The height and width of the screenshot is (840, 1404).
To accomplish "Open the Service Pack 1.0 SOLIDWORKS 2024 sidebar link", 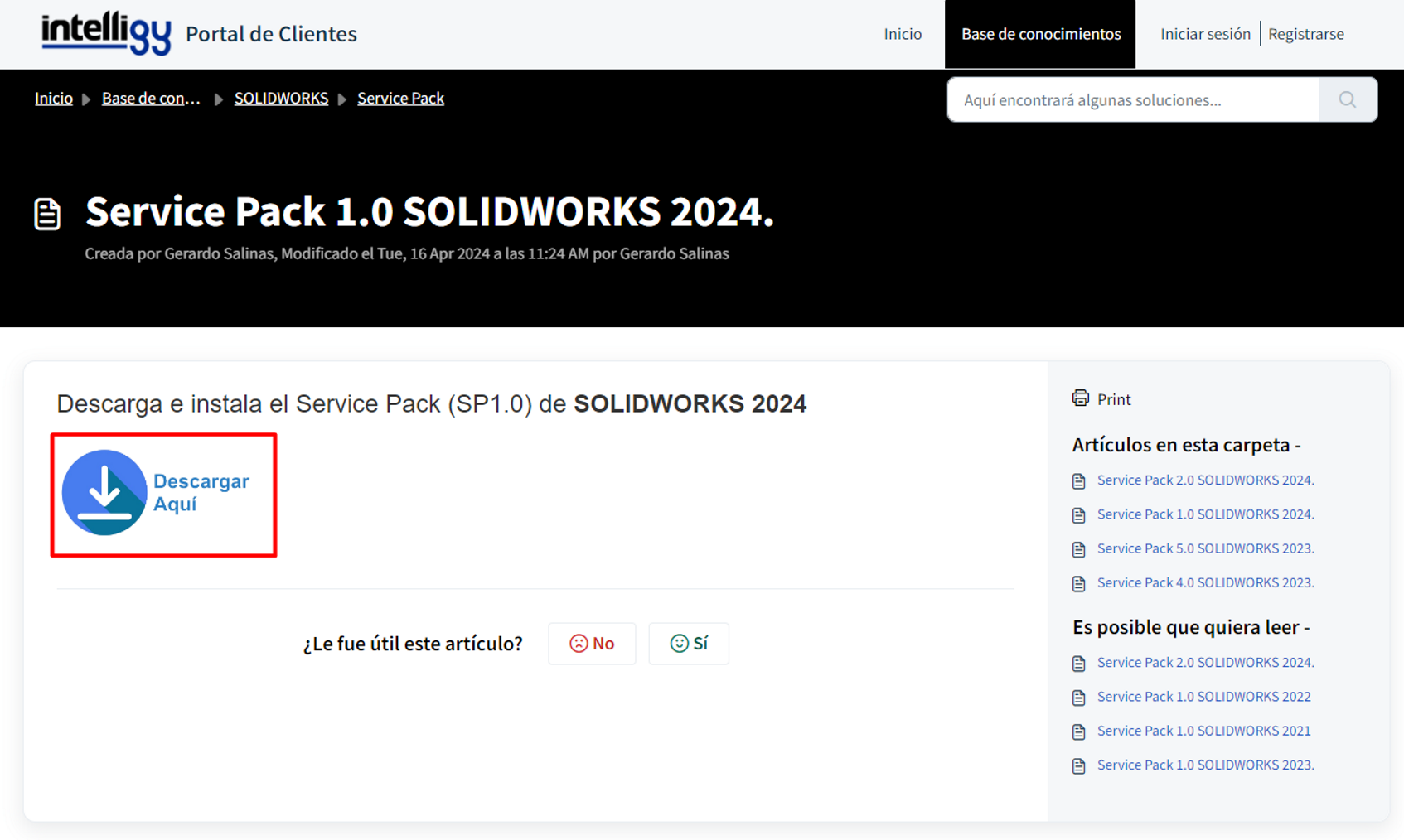I will (1205, 514).
